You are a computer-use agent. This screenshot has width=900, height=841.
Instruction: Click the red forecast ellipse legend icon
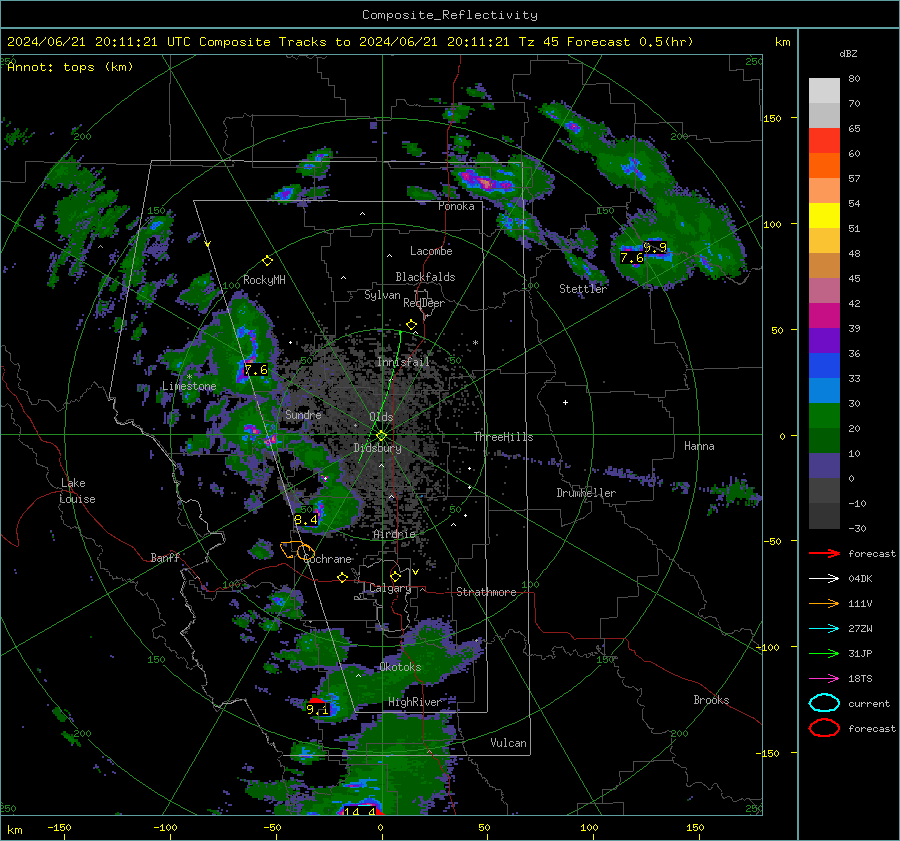pos(824,728)
